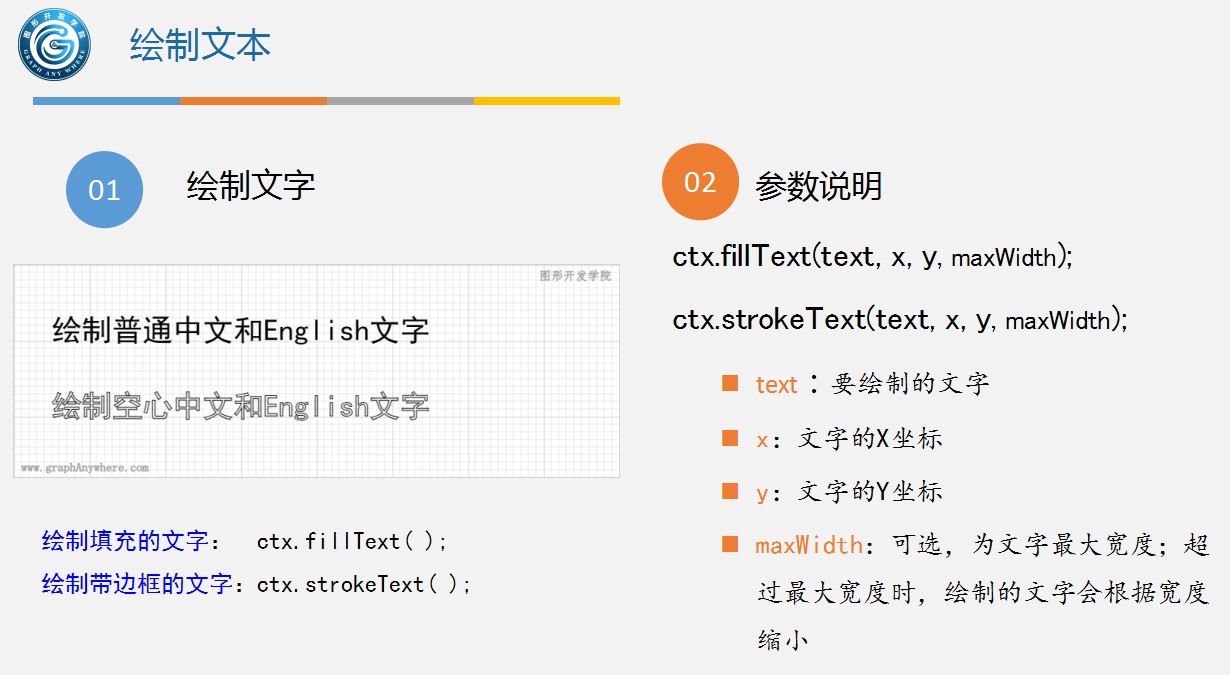The width and height of the screenshot is (1230, 675).
Task: Click the ctx.strokeText(text, x, y, maxWidth) code line
Action: pyautogui.click(x=900, y=320)
